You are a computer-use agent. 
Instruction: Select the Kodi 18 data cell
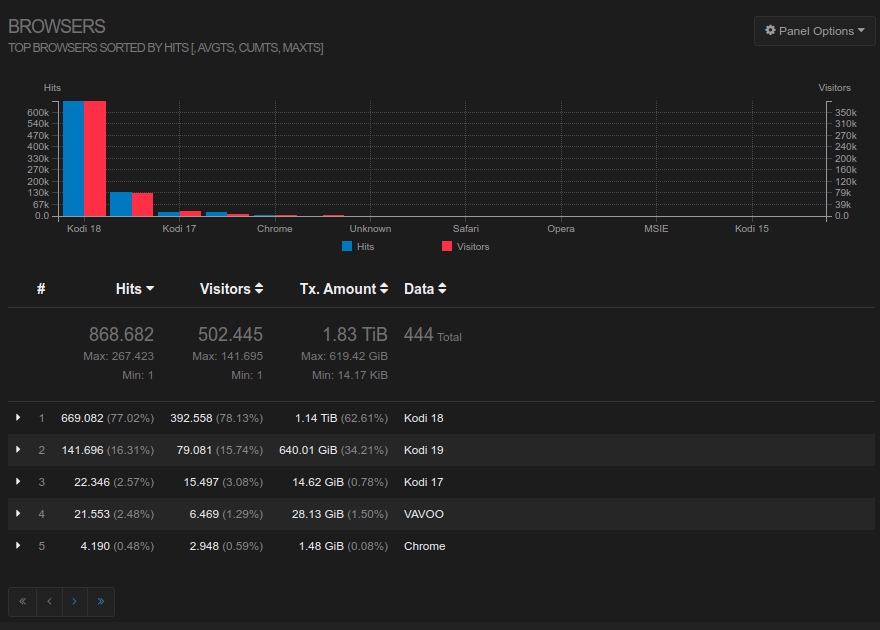point(424,418)
